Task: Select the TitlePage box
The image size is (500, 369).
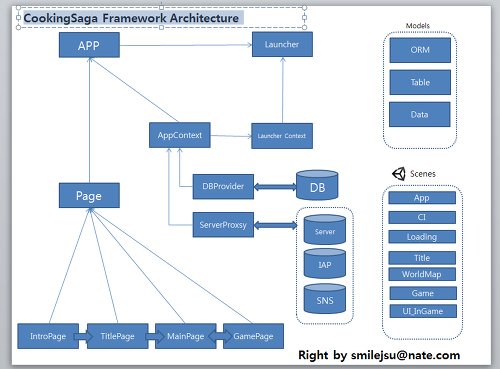Action: pos(117,336)
